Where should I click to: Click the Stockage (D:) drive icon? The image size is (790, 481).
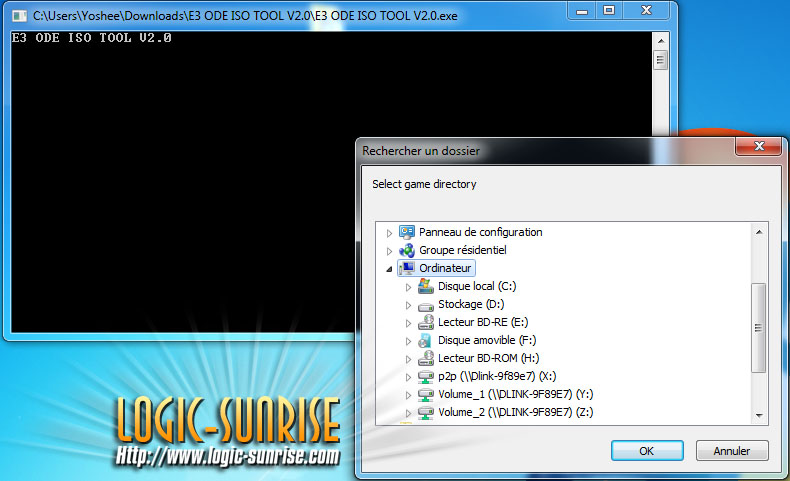pos(426,305)
